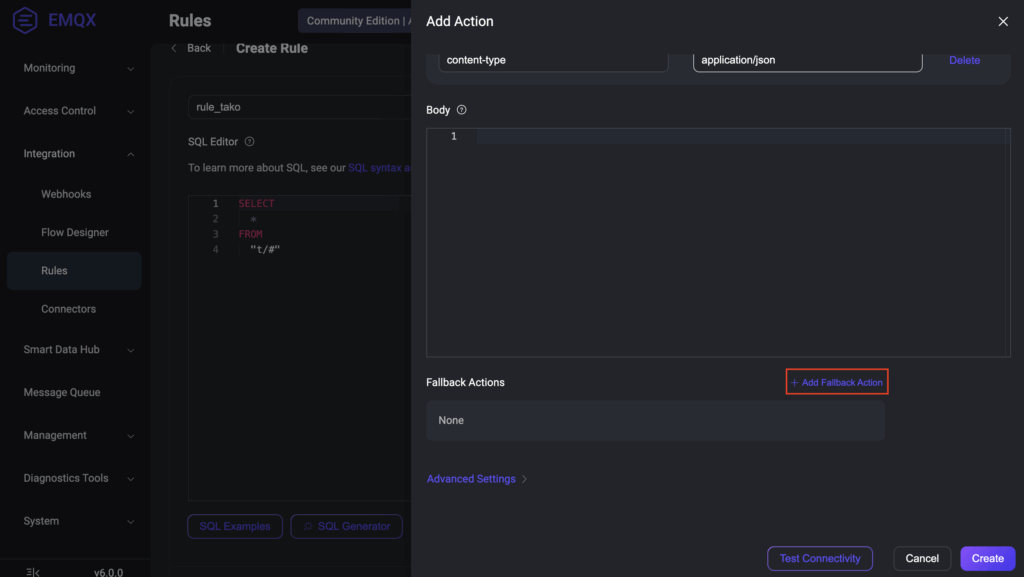Expand Advanced Settings section
The height and width of the screenshot is (577, 1024).
coord(476,479)
